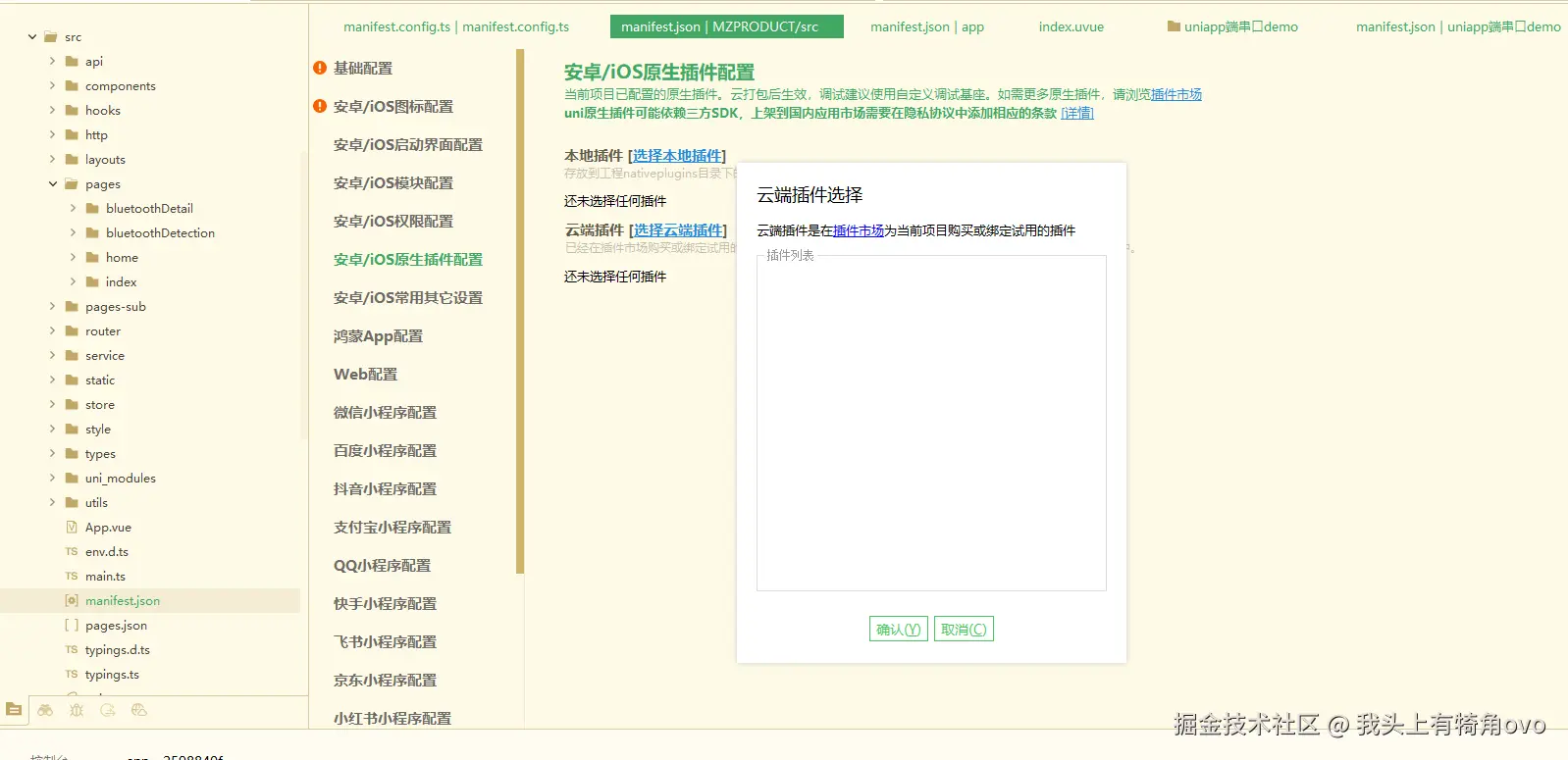The image size is (1568, 760).
Task: Open 安卓/iOS模块配置 settings section
Action: (393, 182)
